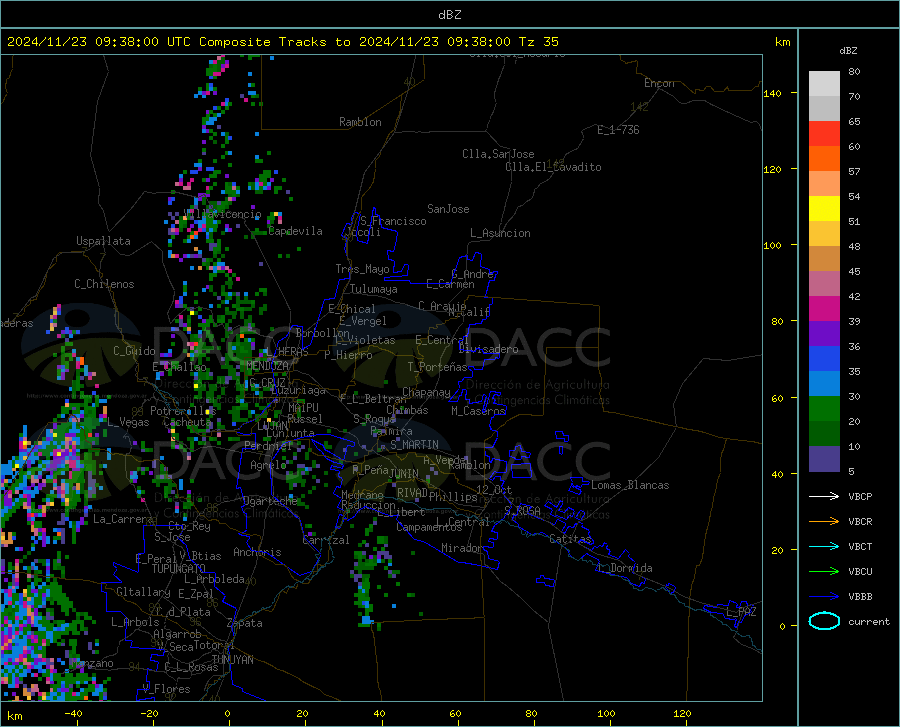
Task: Click the Zapata map label
Action: click(245, 623)
